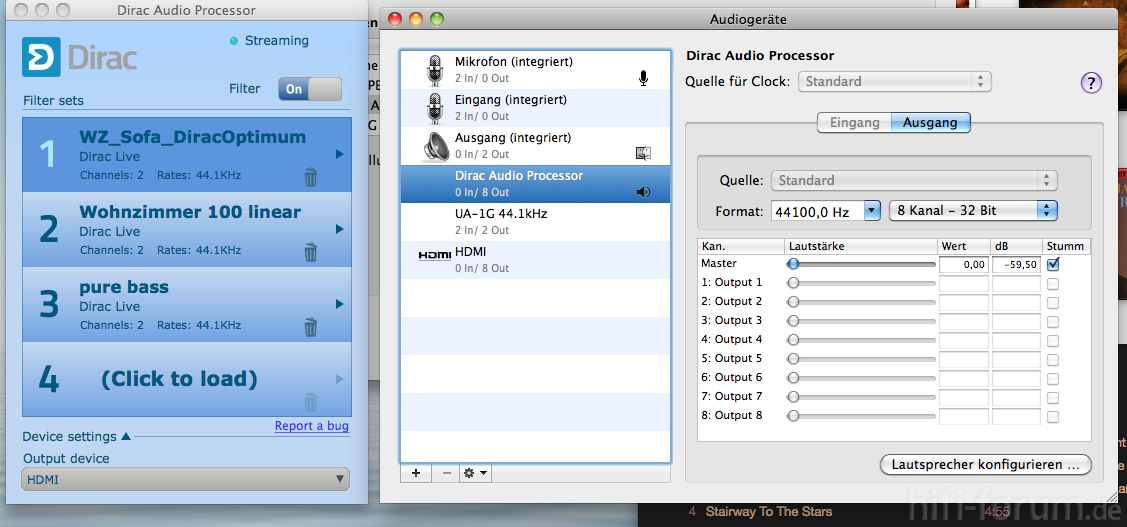
Task: Select UA-1G 44.1kHz device row
Action: (x=535, y=221)
